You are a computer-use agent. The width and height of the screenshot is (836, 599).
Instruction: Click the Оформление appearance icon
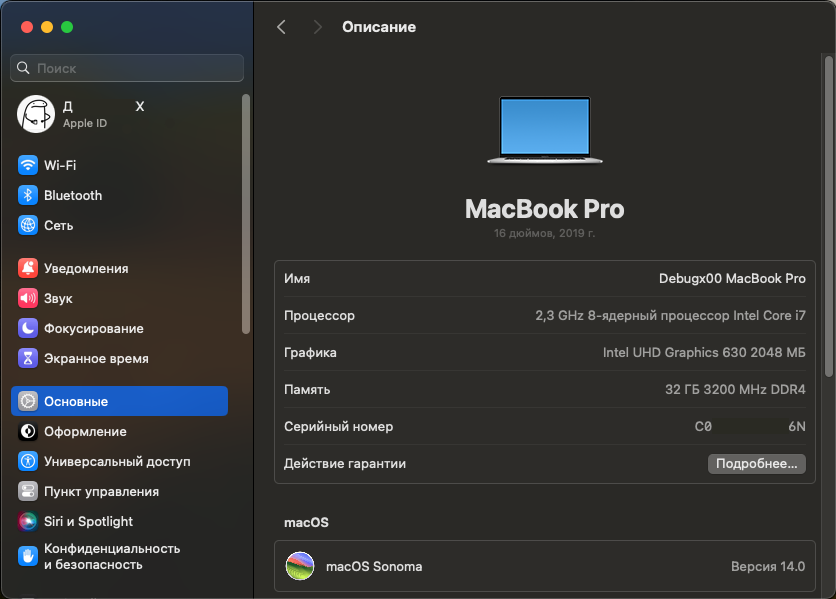28,432
